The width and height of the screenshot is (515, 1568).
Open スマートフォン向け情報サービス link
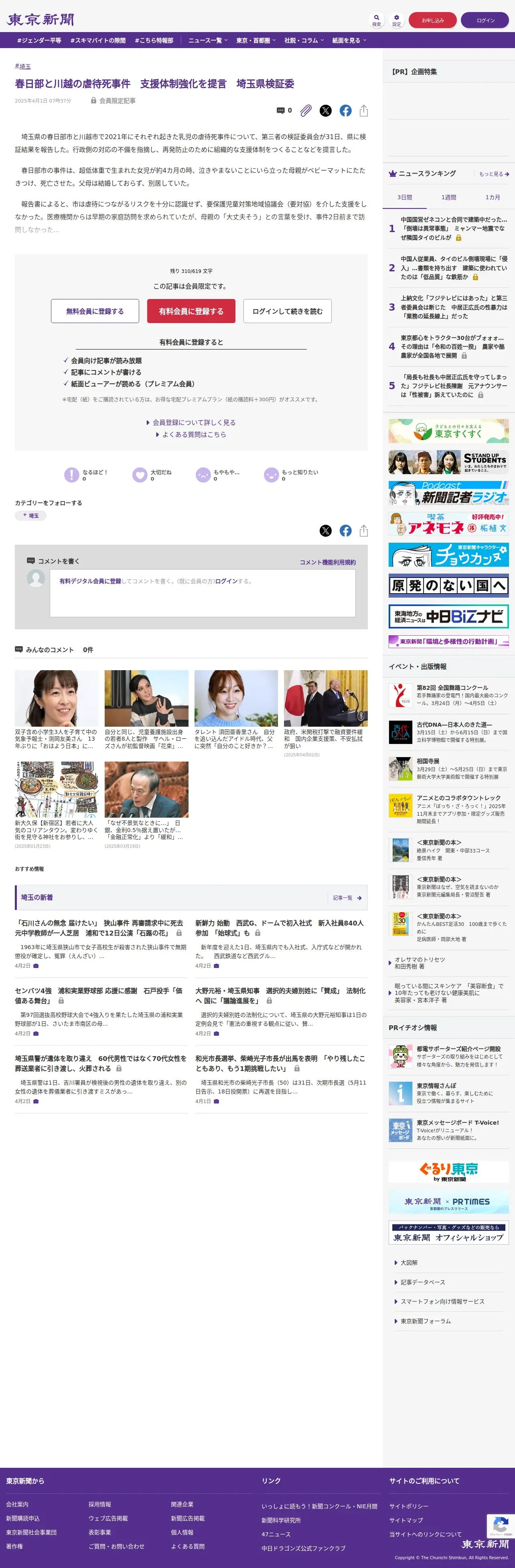[x=442, y=1301]
